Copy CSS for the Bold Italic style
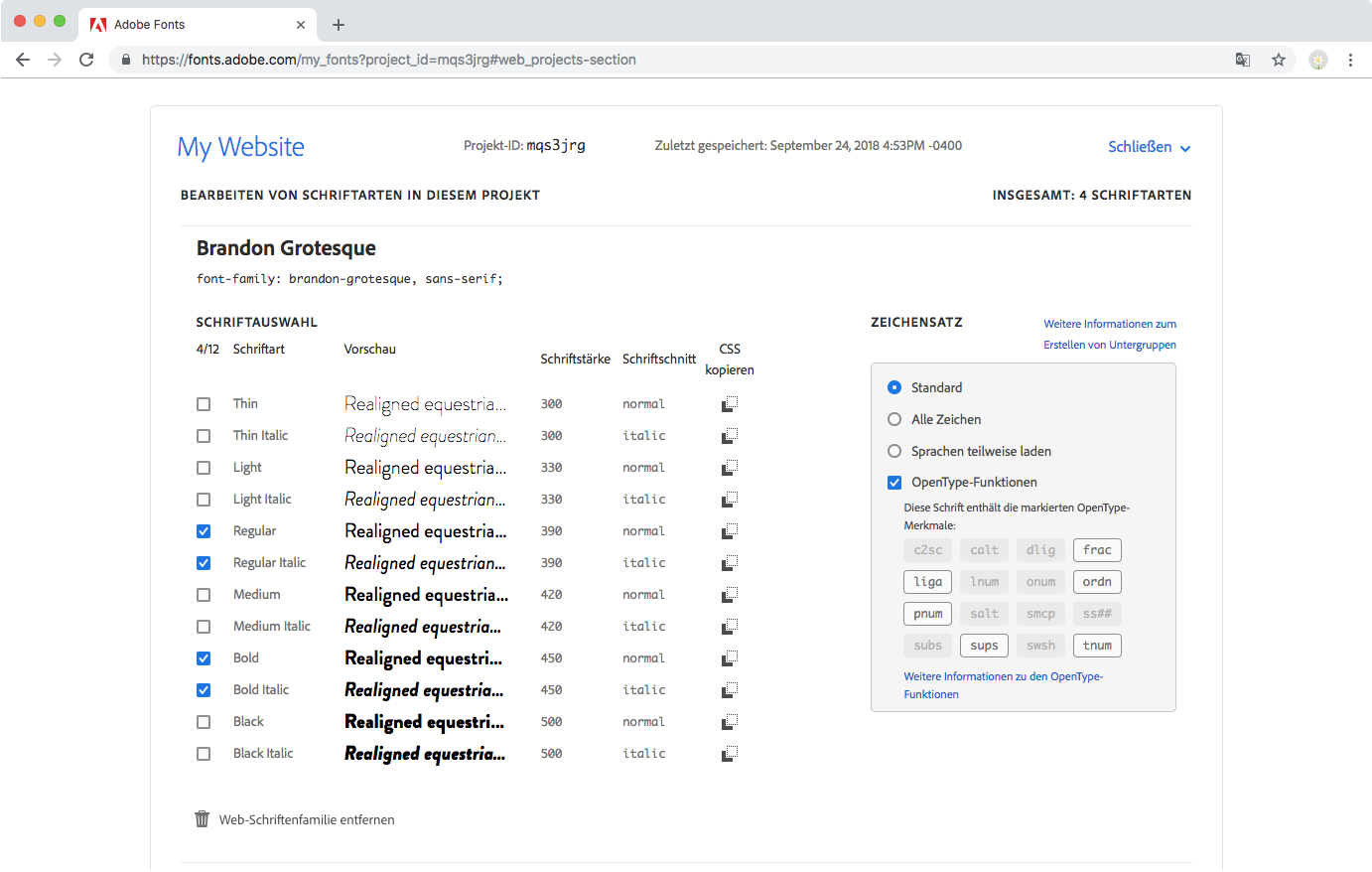1372x872 pixels. pyautogui.click(x=730, y=690)
